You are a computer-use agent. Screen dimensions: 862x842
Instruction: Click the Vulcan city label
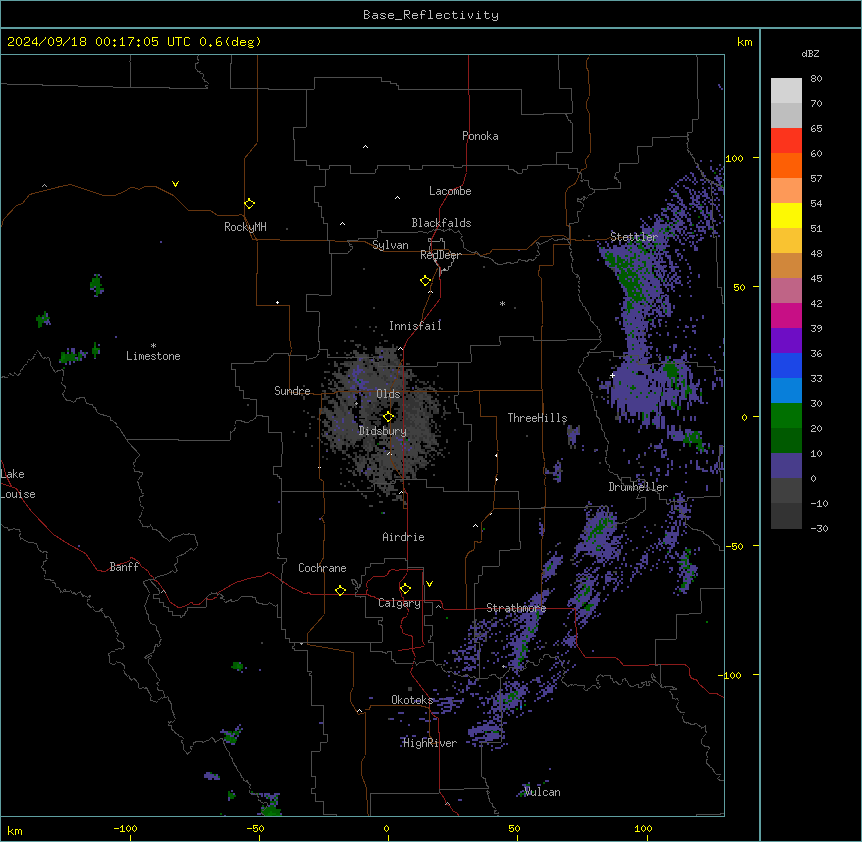click(x=542, y=792)
